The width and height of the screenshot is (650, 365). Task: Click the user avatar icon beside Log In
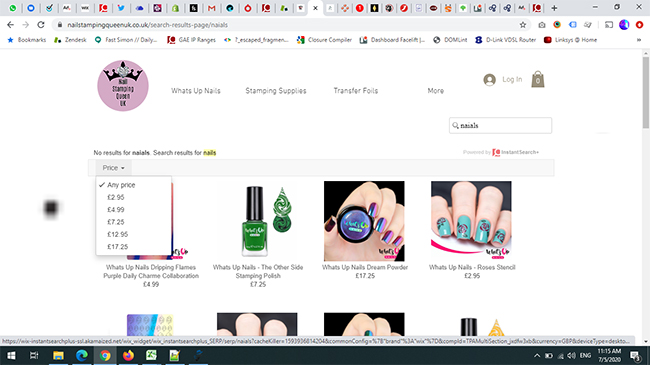point(490,80)
